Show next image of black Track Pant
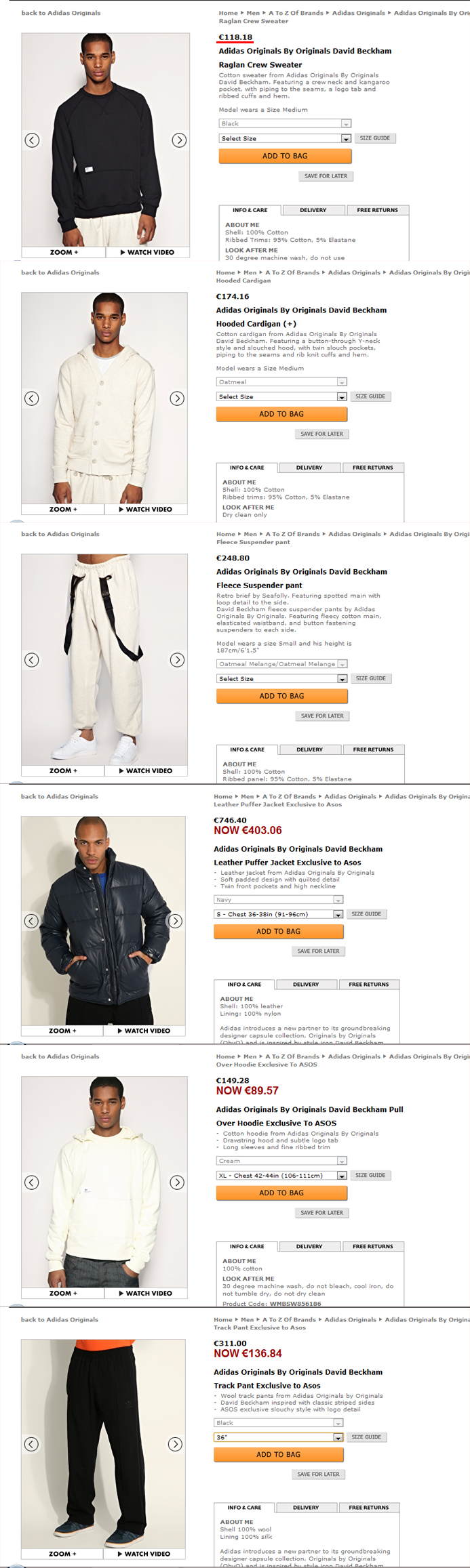Screen dimensions: 470x1568 pyautogui.click(x=176, y=1444)
